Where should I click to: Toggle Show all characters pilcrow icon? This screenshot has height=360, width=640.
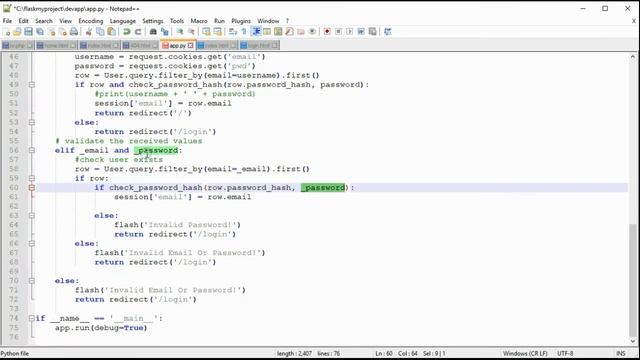[x=244, y=32]
